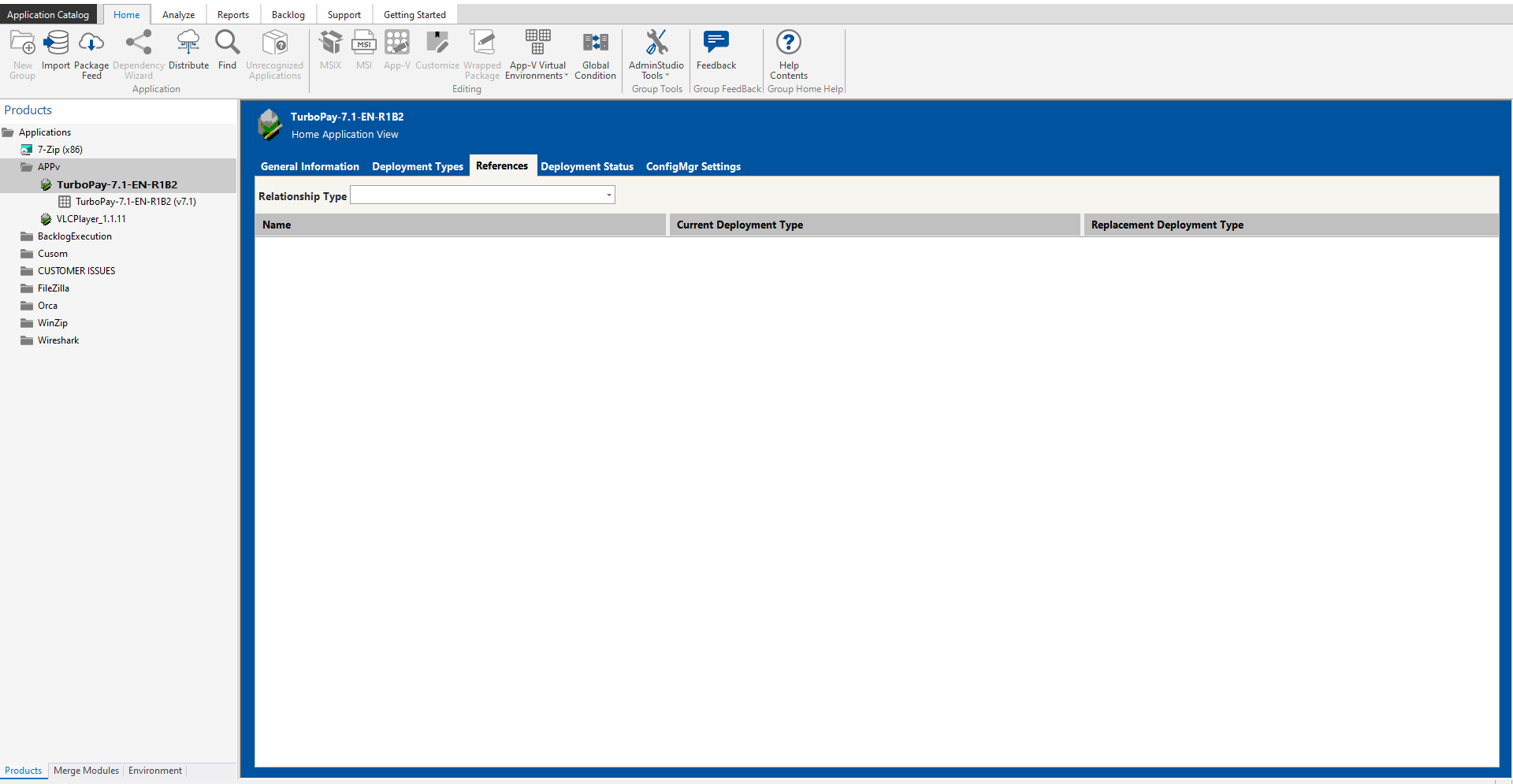Screen dimensions: 1513x784
Task: Switch to the ConfigMgr Settings tab
Action: pyautogui.click(x=693, y=166)
